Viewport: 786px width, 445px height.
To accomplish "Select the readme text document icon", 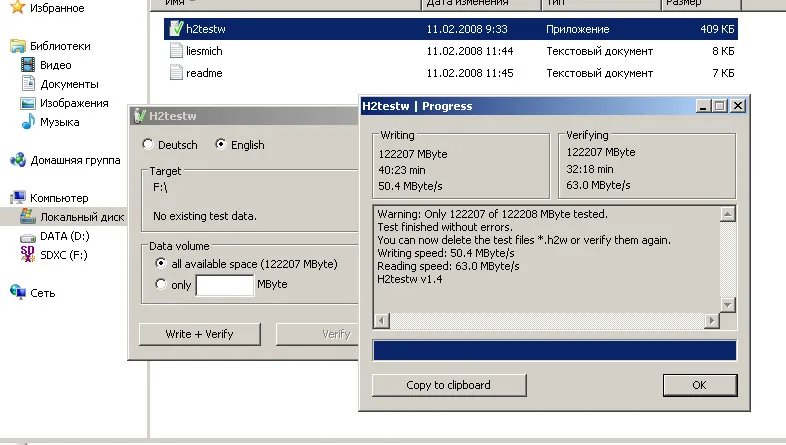I will click(x=176, y=73).
